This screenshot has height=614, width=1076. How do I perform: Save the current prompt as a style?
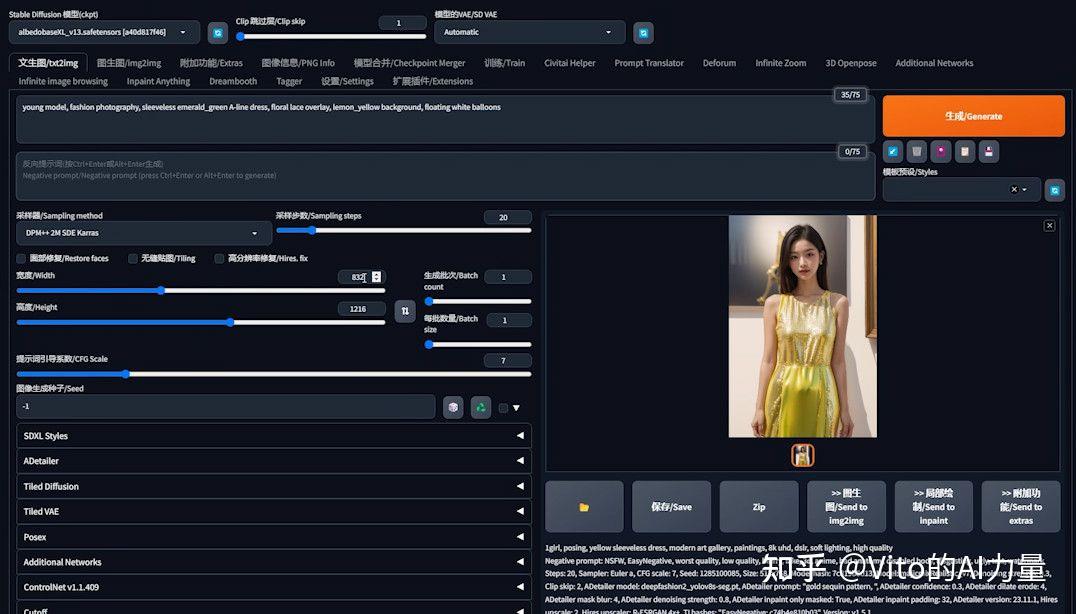click(x=989, y=151)
